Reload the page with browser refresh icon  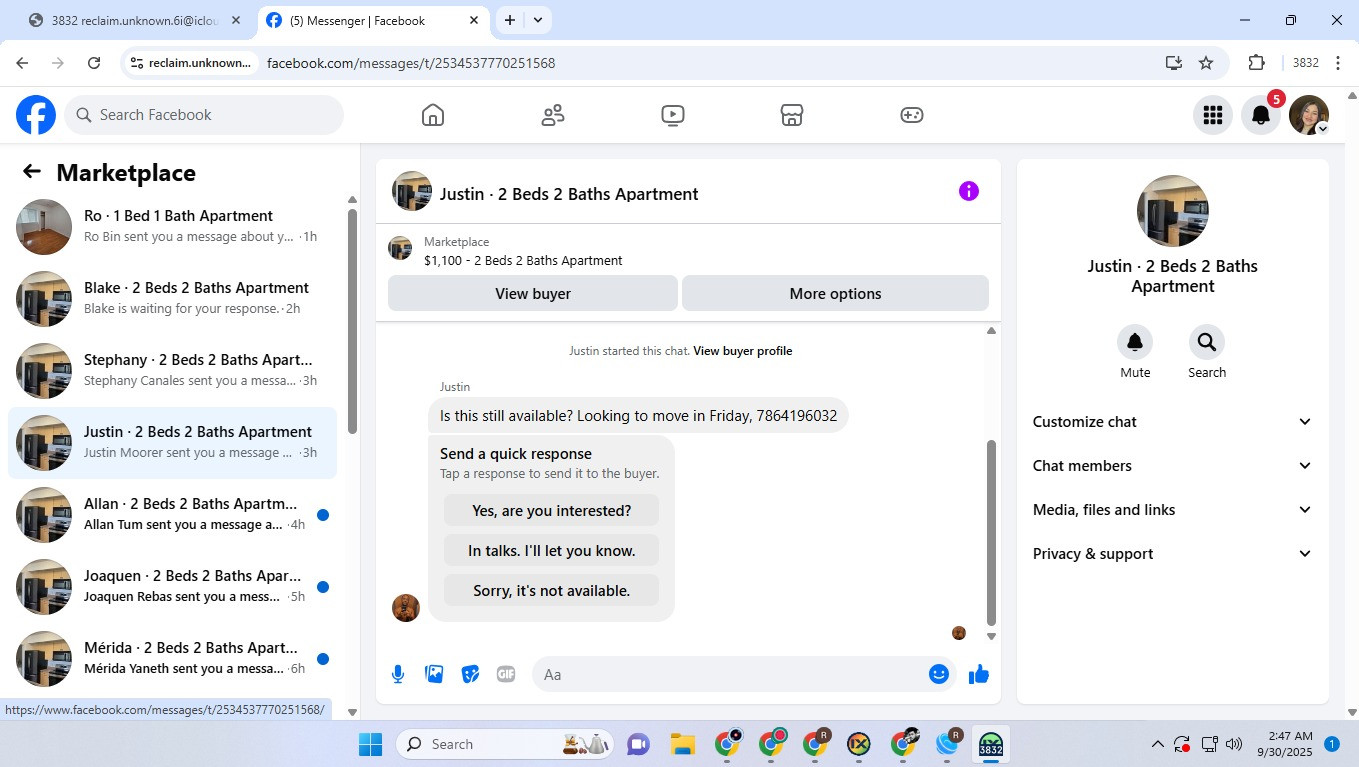pyautogui.click(x=94, y=63)
